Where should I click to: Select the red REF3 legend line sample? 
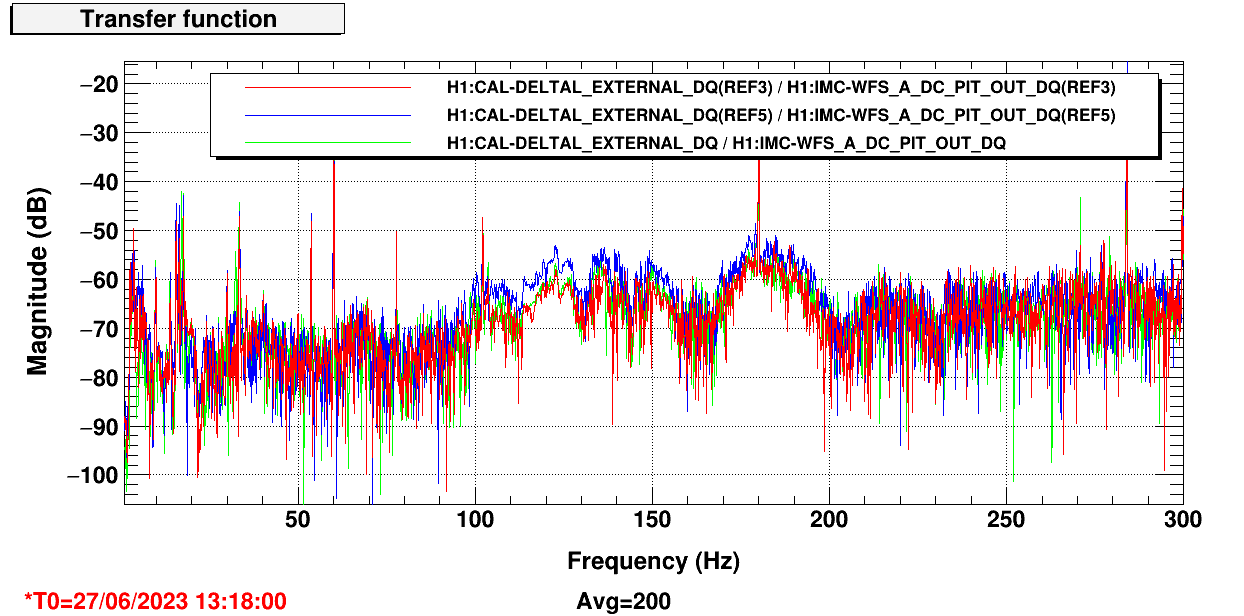click(328, 87)
